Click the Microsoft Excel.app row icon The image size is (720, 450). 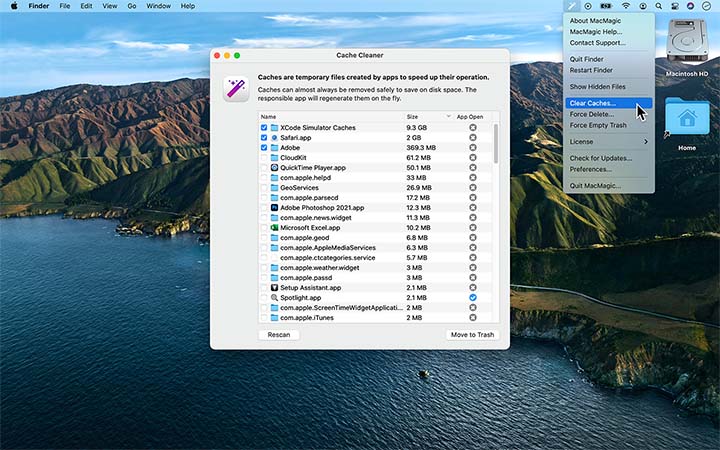point(274,228)
